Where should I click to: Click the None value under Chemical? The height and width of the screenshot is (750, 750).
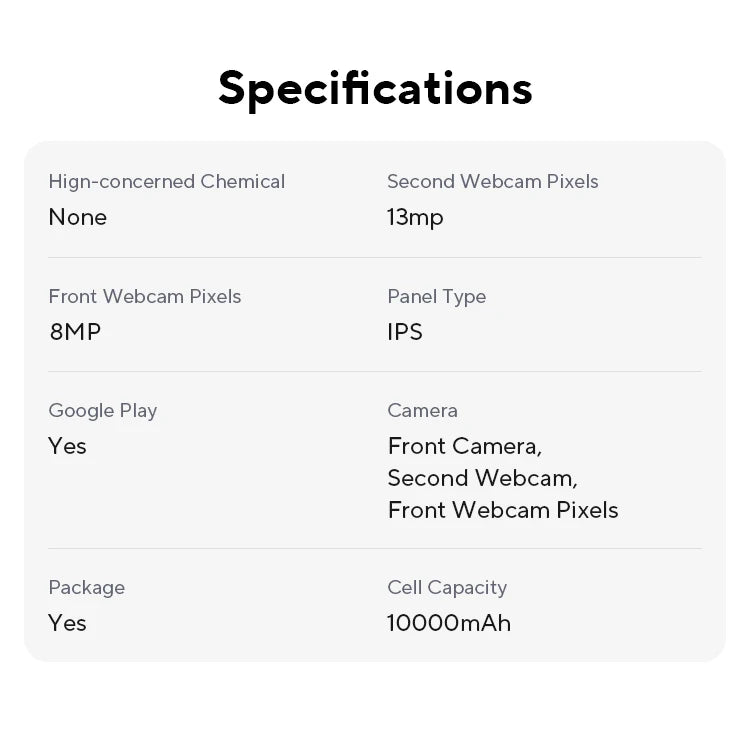point(78,217)
